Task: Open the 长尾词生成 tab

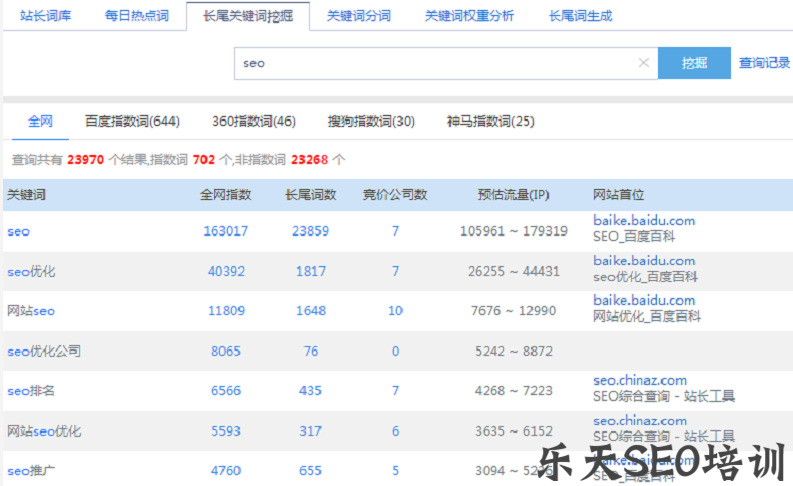Action: tap(580, 16)
